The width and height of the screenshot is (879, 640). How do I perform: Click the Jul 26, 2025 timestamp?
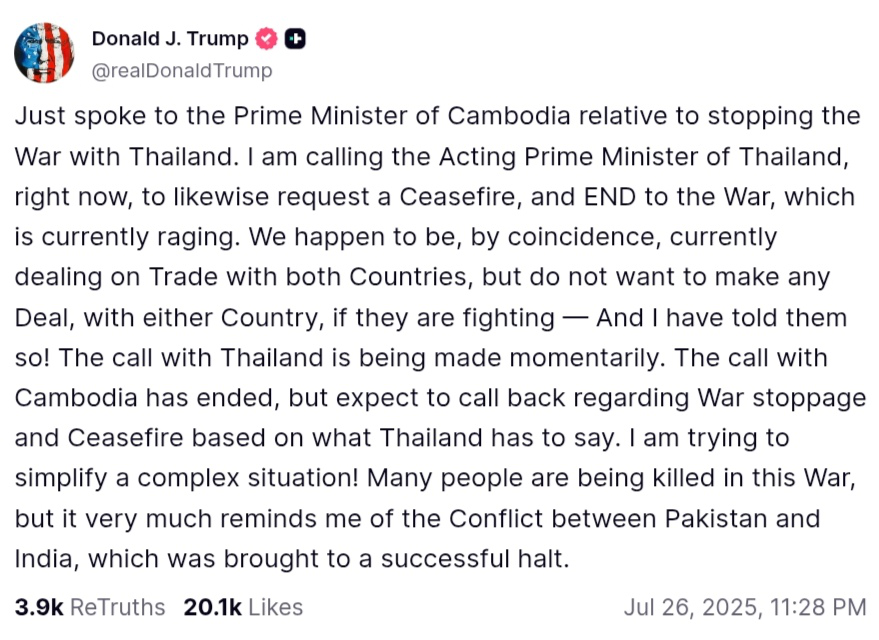coord(744,606)
